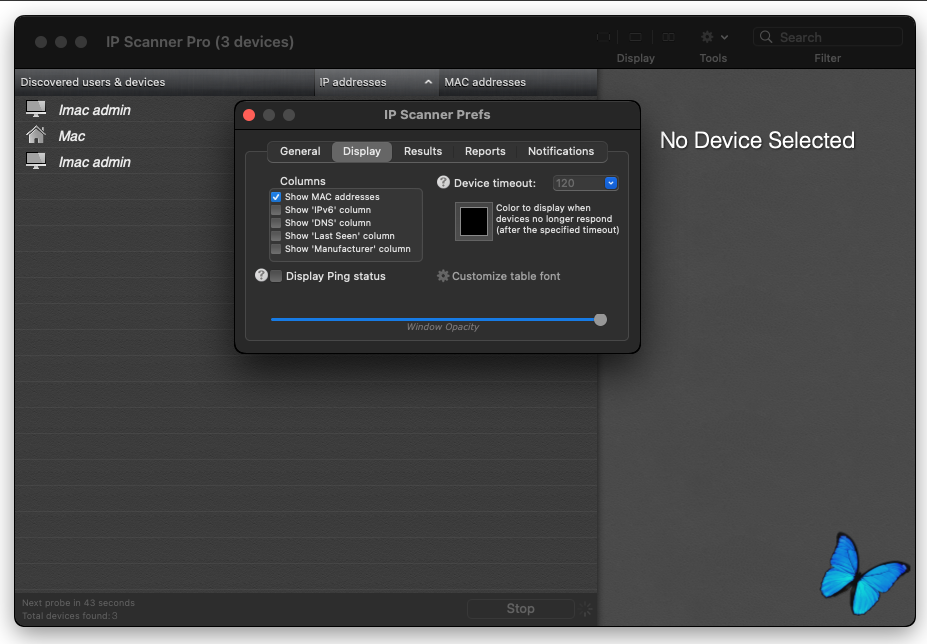Click the search magnifier icon
Image resolution: width=927 pixels, height=644 pixels.
coord(766,37)
